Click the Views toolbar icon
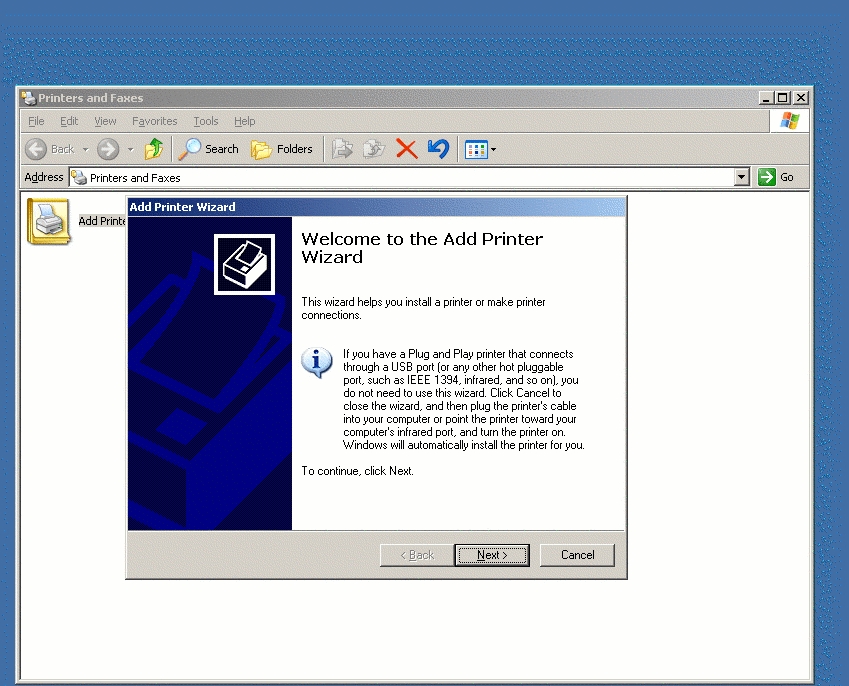849x686 pixels. [476, 149]
